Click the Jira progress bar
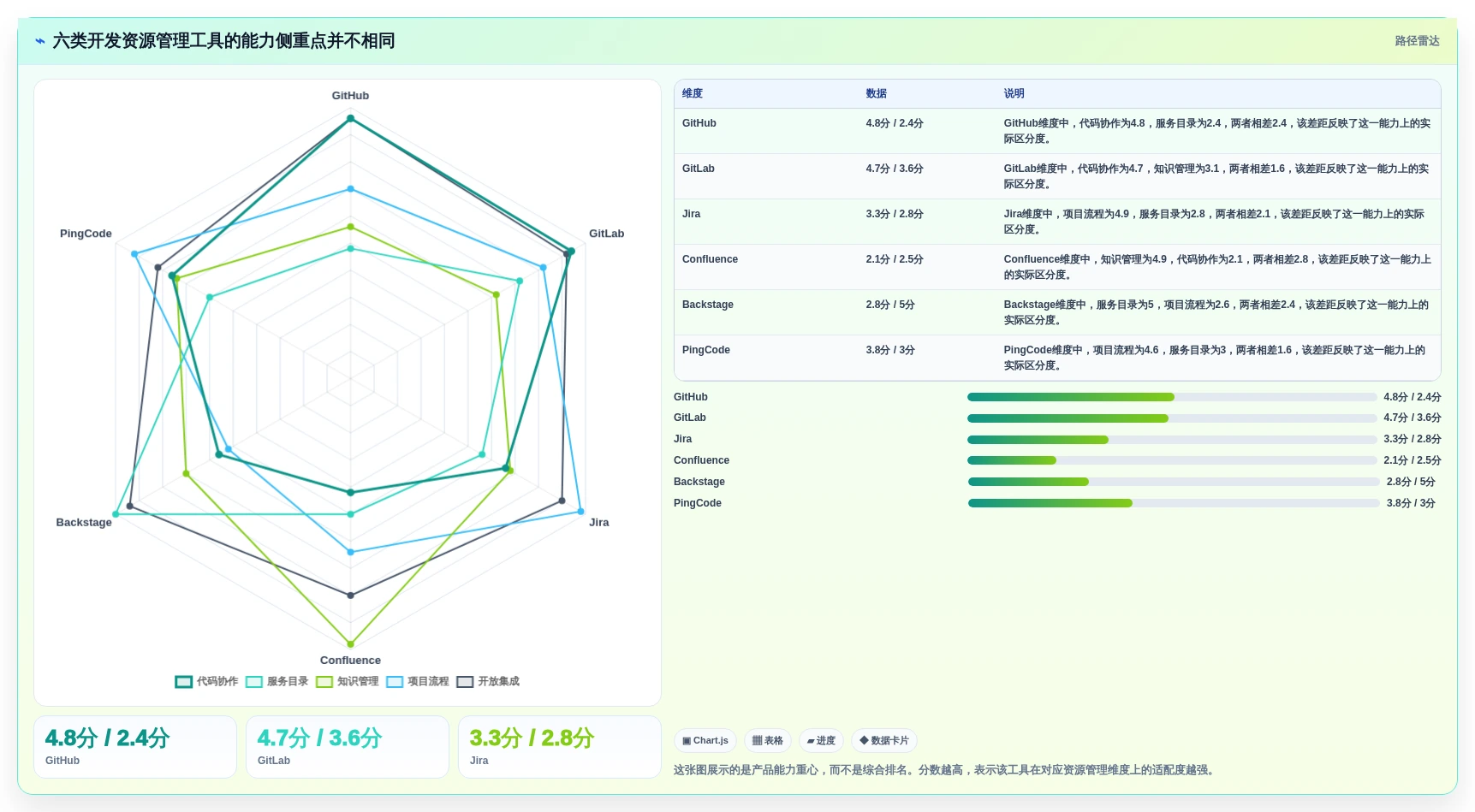 pyautogui.click(x=1172, y=440)
